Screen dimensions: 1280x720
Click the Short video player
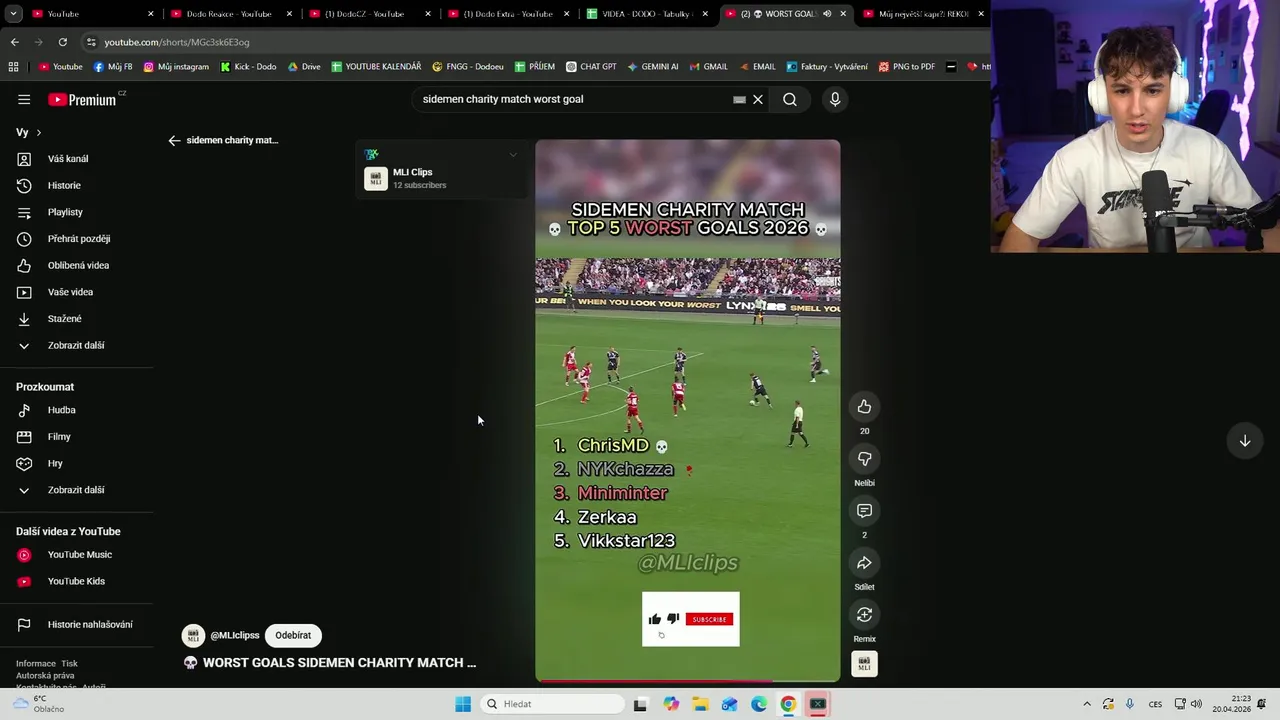687,410
